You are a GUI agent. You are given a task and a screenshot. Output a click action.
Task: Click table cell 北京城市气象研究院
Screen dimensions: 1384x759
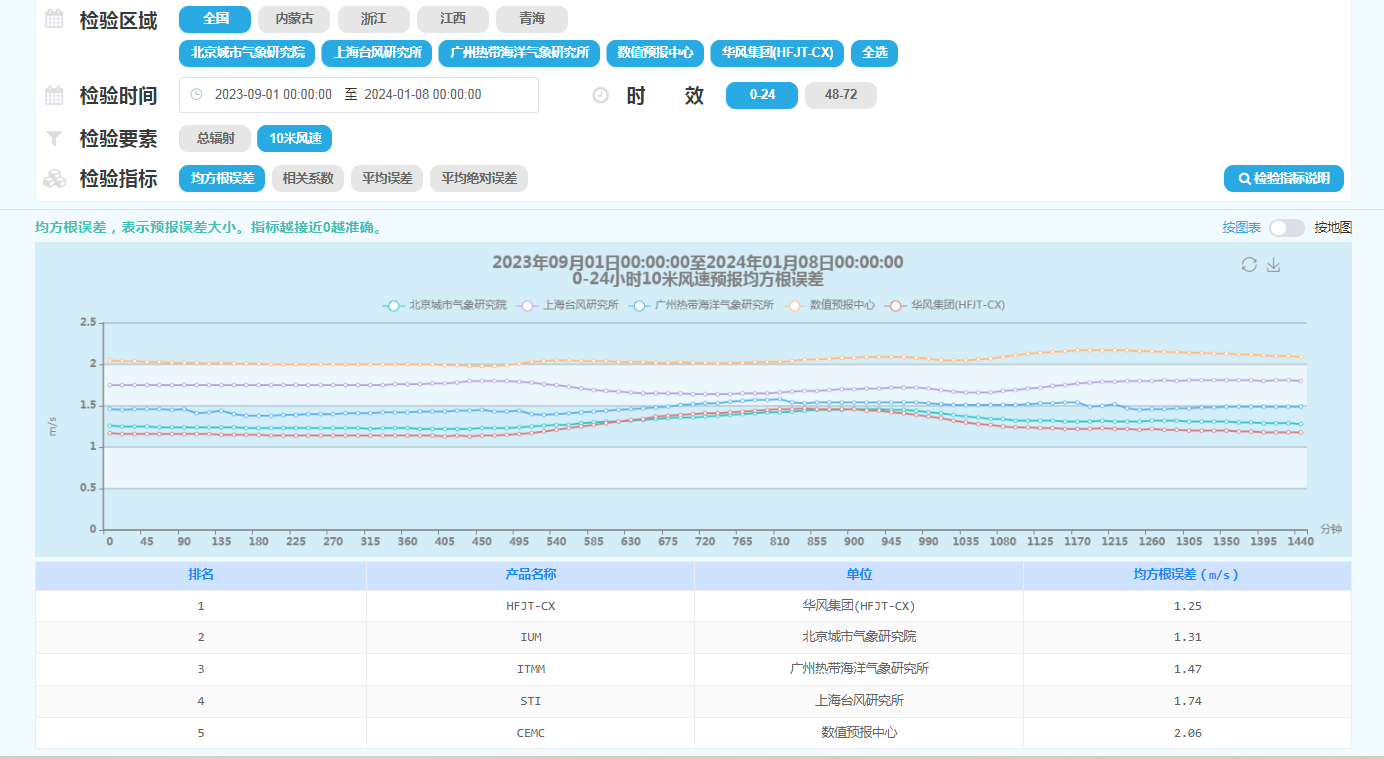click(x=859, y=637)
